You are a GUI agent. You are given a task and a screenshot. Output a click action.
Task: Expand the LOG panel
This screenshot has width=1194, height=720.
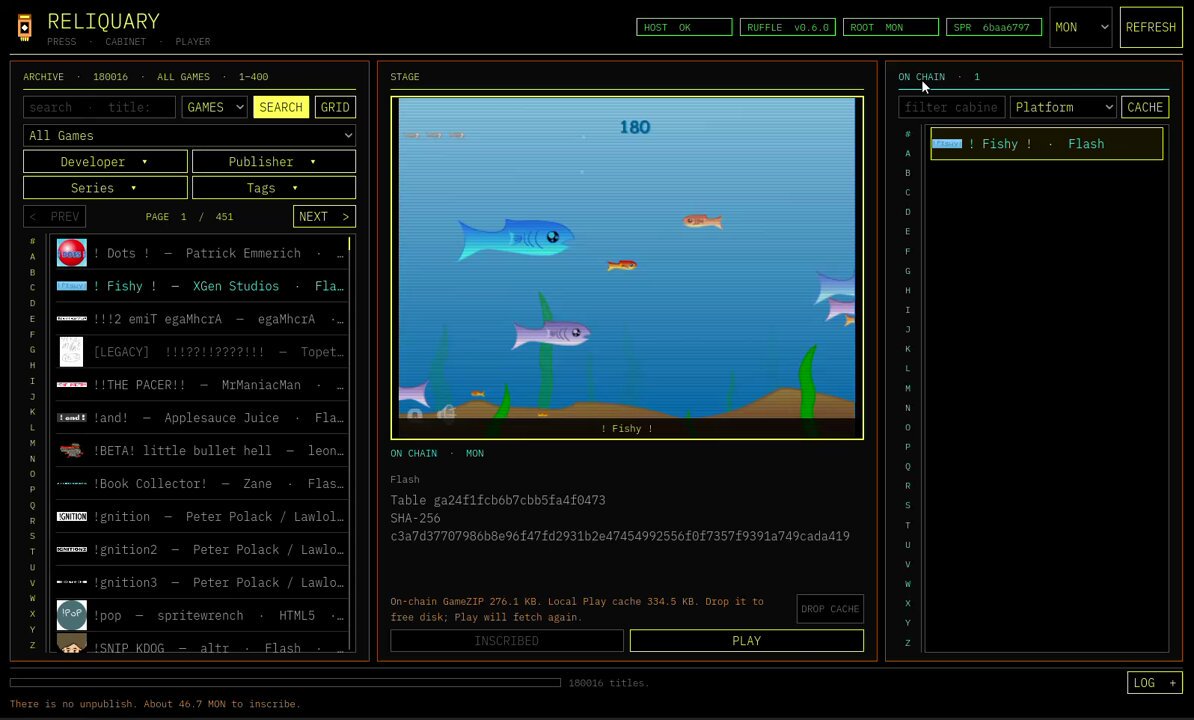[1154, 683]
